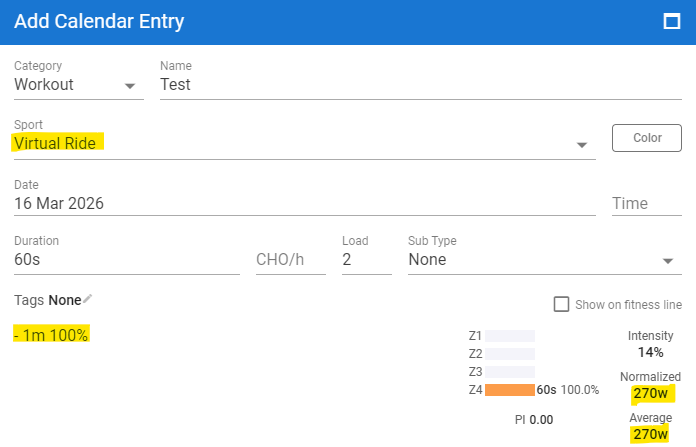The image size is (696, 447).
Task: Click the Add Calendar Entry title bar
Action: click(x=300, y=21)
